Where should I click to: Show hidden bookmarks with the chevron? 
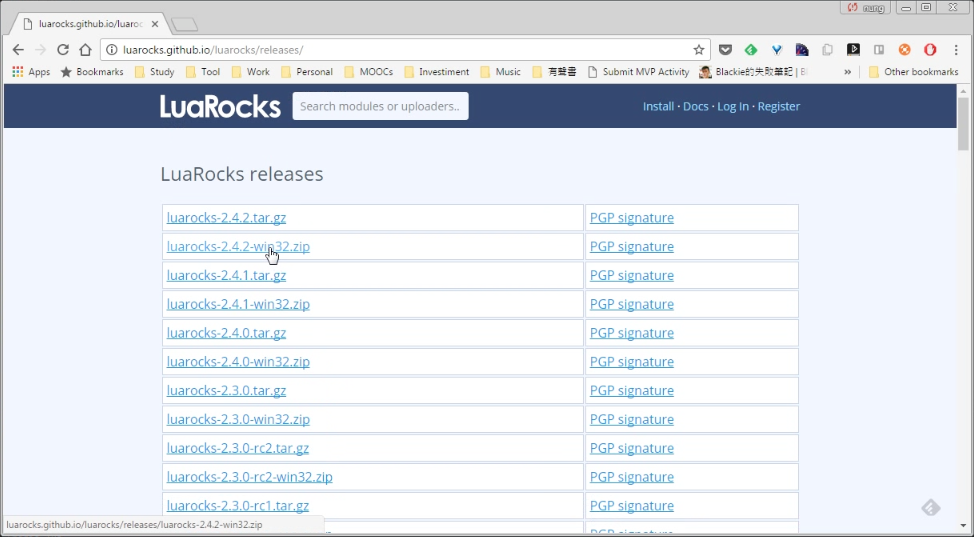point(847,71)
